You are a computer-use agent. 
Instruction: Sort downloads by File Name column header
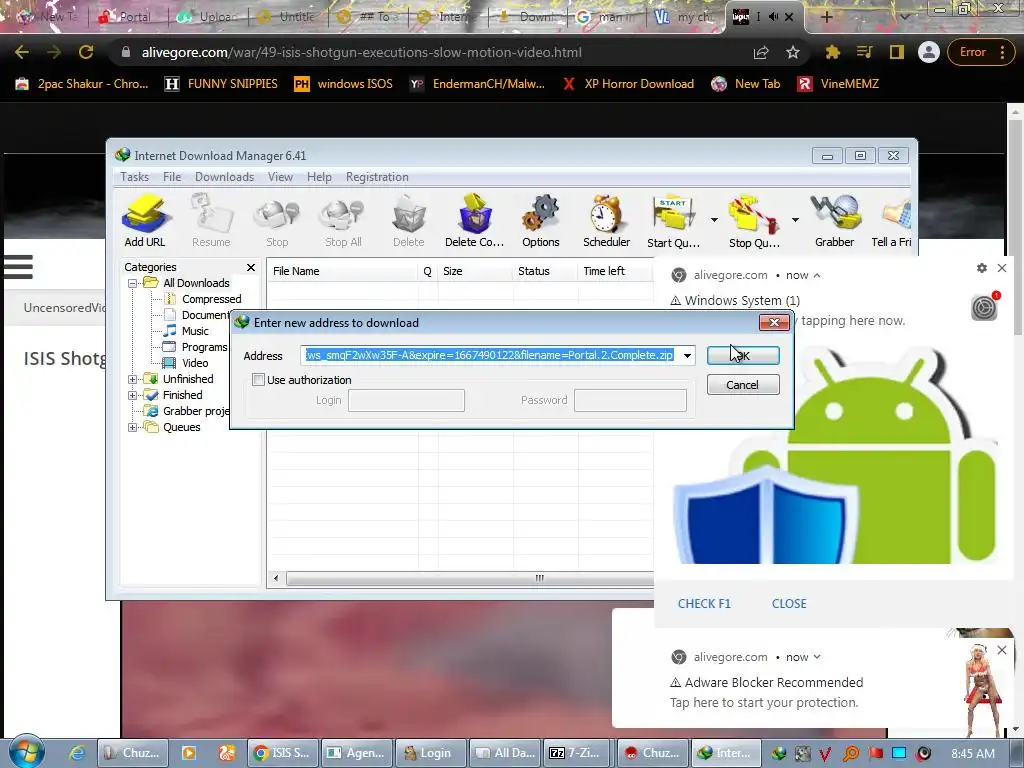click(342, 271)
